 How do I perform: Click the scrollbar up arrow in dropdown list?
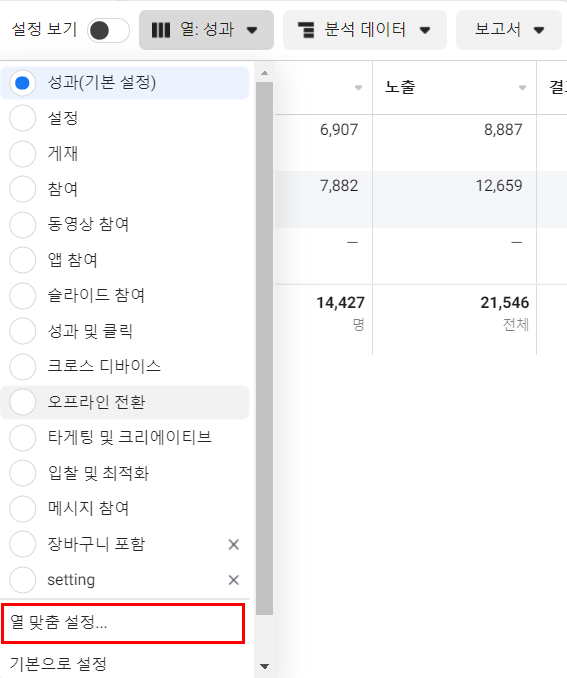[265, 73]
